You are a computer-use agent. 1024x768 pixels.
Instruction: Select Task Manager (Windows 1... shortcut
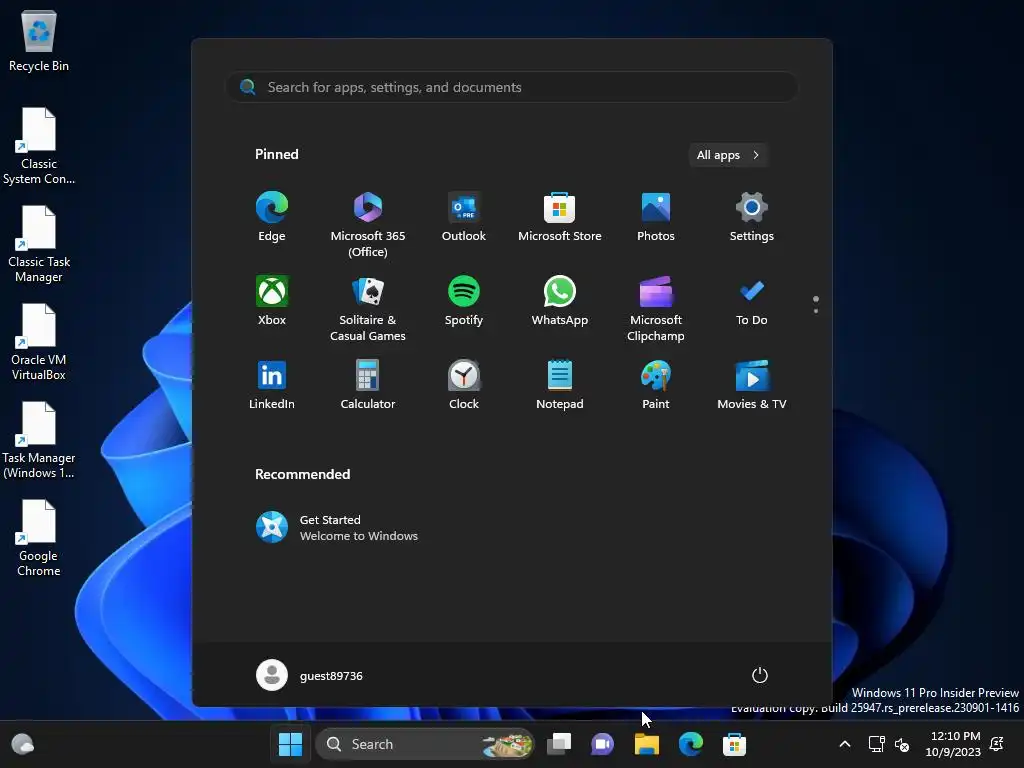[39, 440]
